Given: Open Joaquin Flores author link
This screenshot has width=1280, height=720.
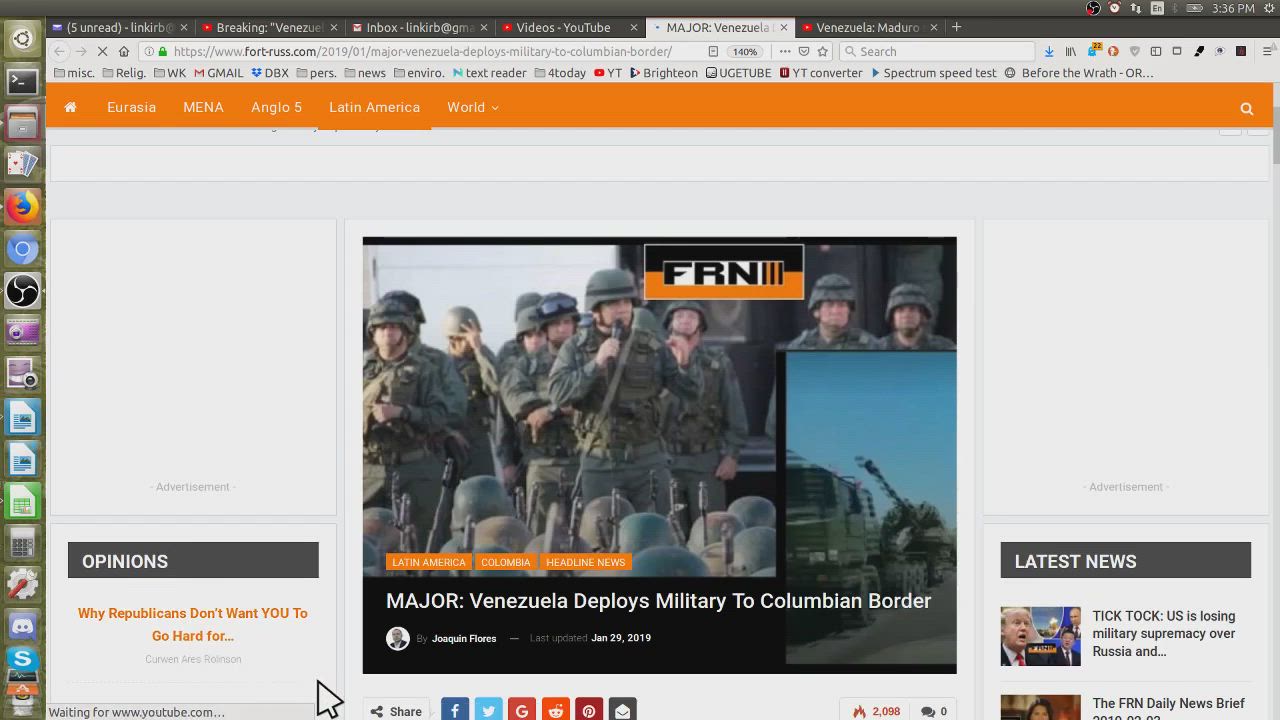Looking at the screenshot, I should (463, 638).
